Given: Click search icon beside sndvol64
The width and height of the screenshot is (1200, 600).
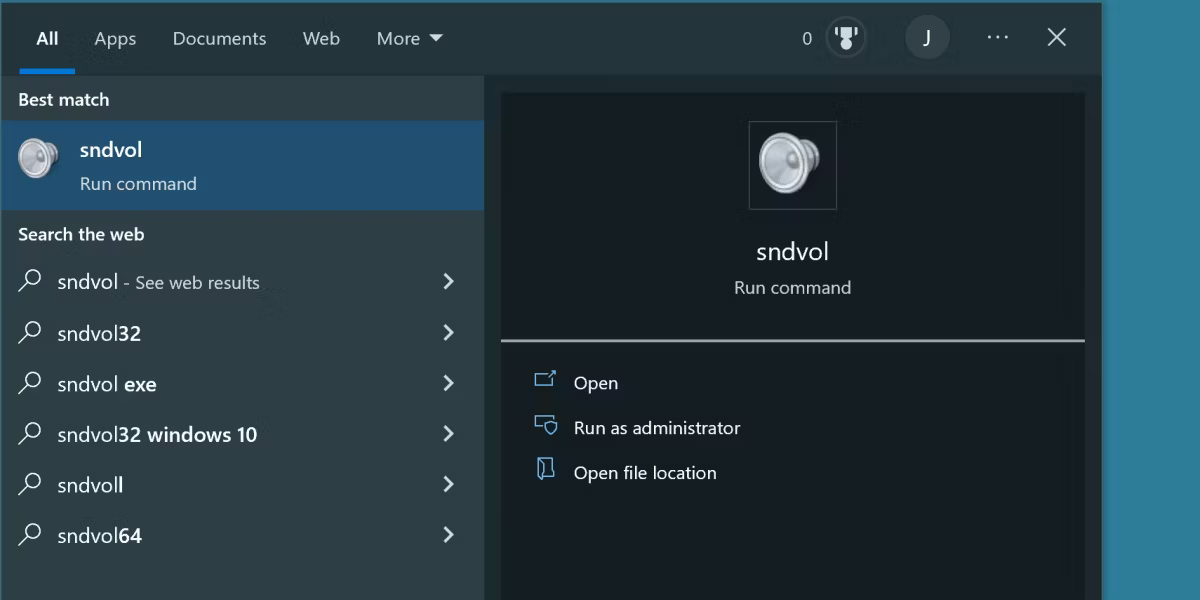Looking at the screenshot, I should (x=30, y=534).
